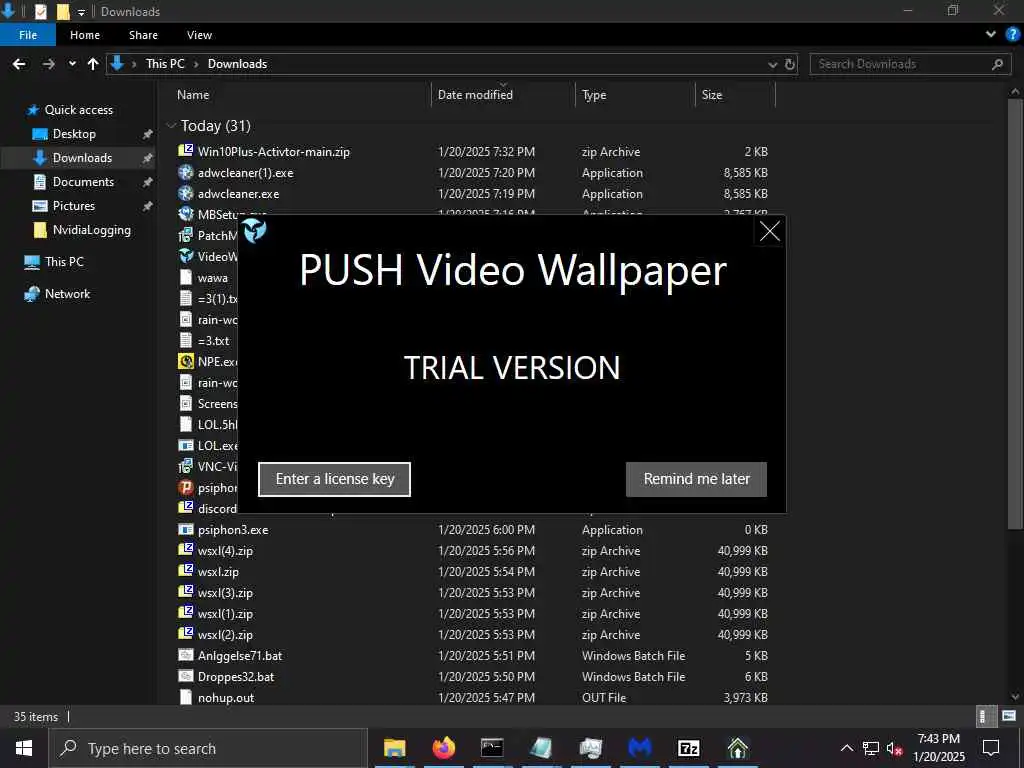
Task: Open Windows notification center
Action: click(x=991, y=748)
